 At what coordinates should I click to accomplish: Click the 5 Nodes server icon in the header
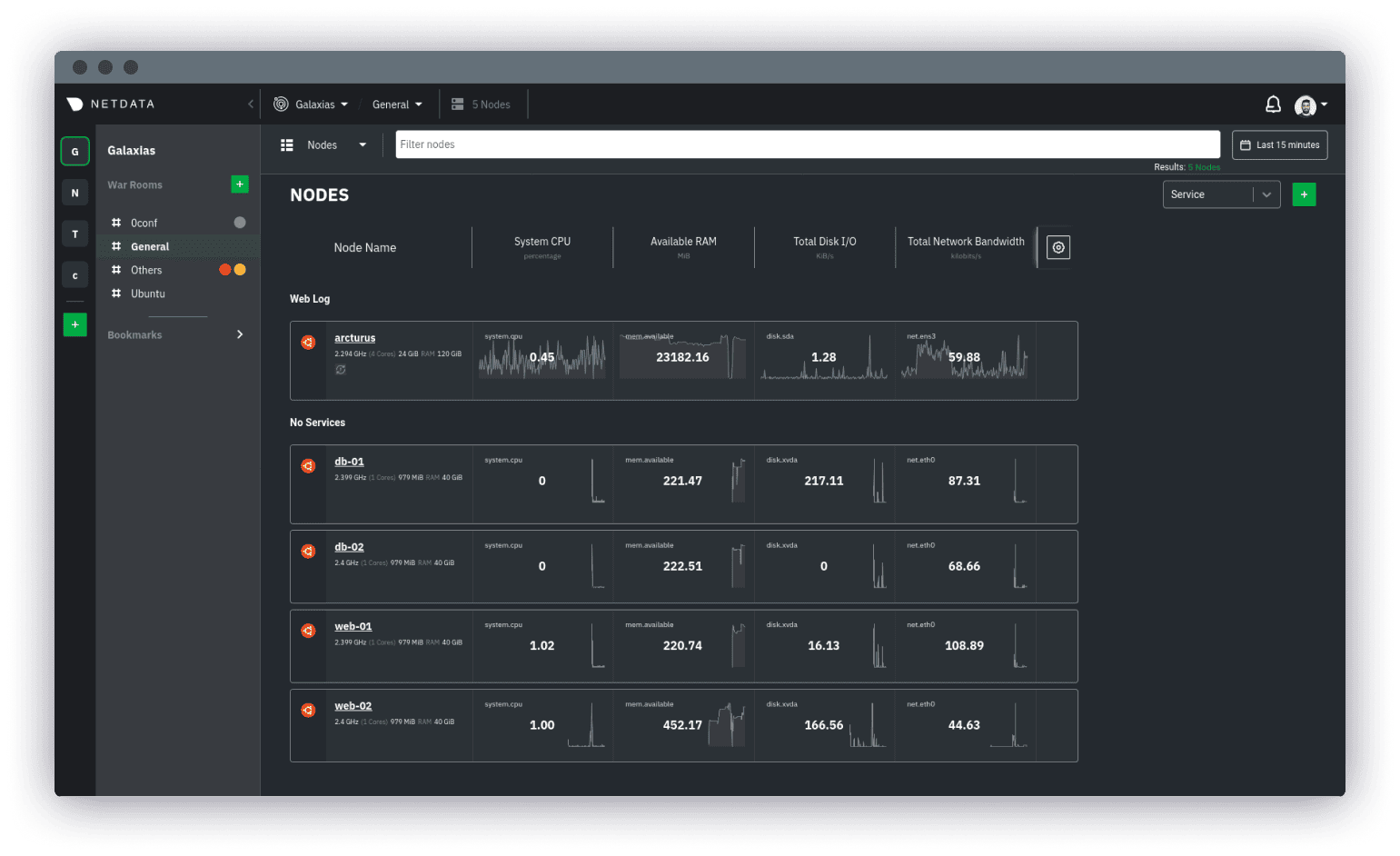click(458, 104)
